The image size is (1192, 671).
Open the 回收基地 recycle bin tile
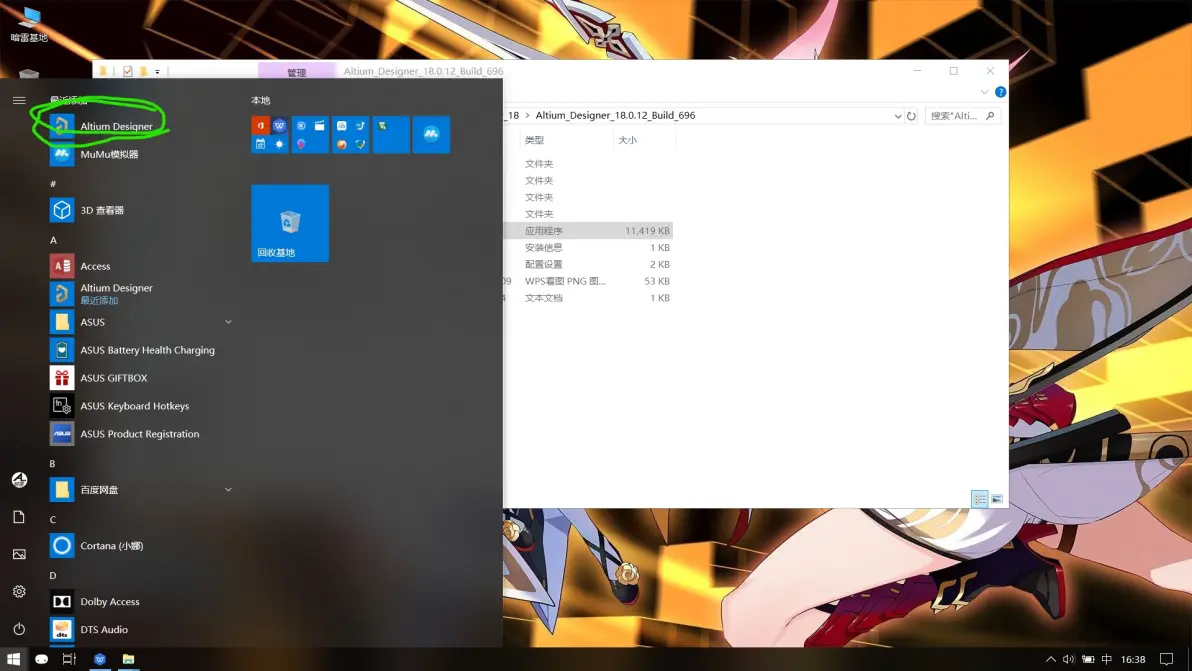click(x=290, y=223)
